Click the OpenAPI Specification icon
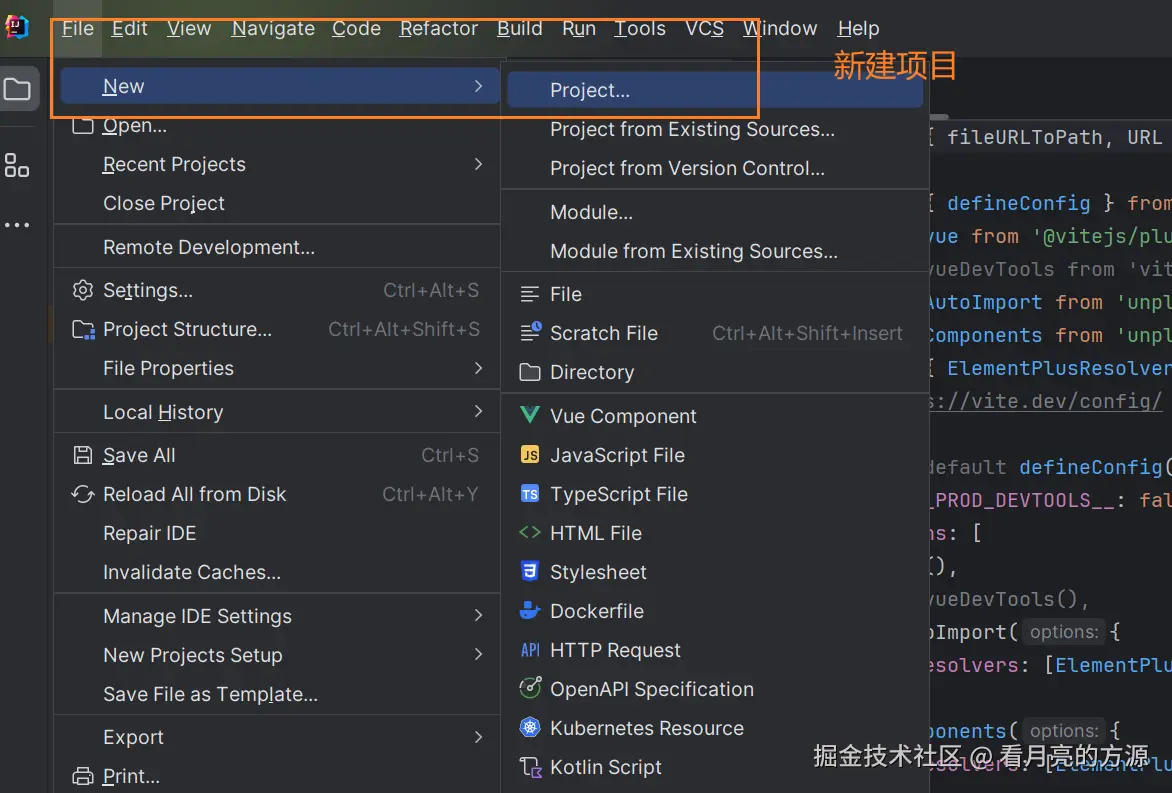1172x793 pixels. pos(530,689)
